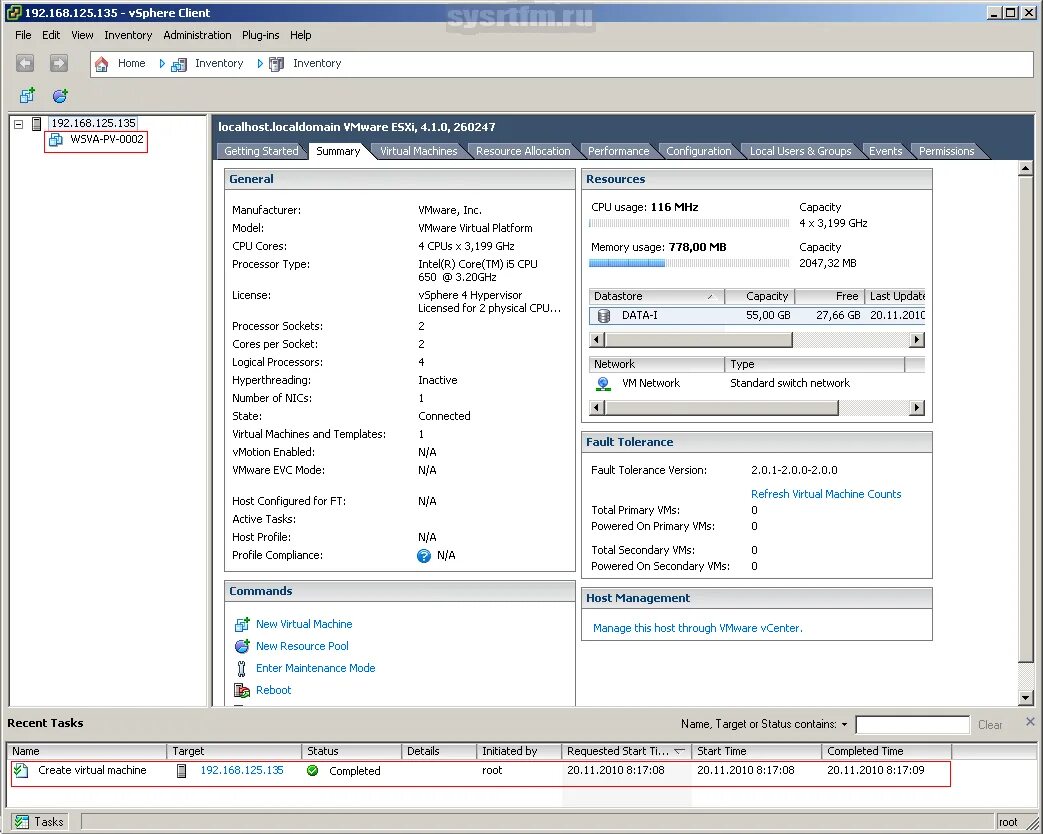The image size is (1043, 834).
Task: Open the Administration menu
Action: (198, 35)
